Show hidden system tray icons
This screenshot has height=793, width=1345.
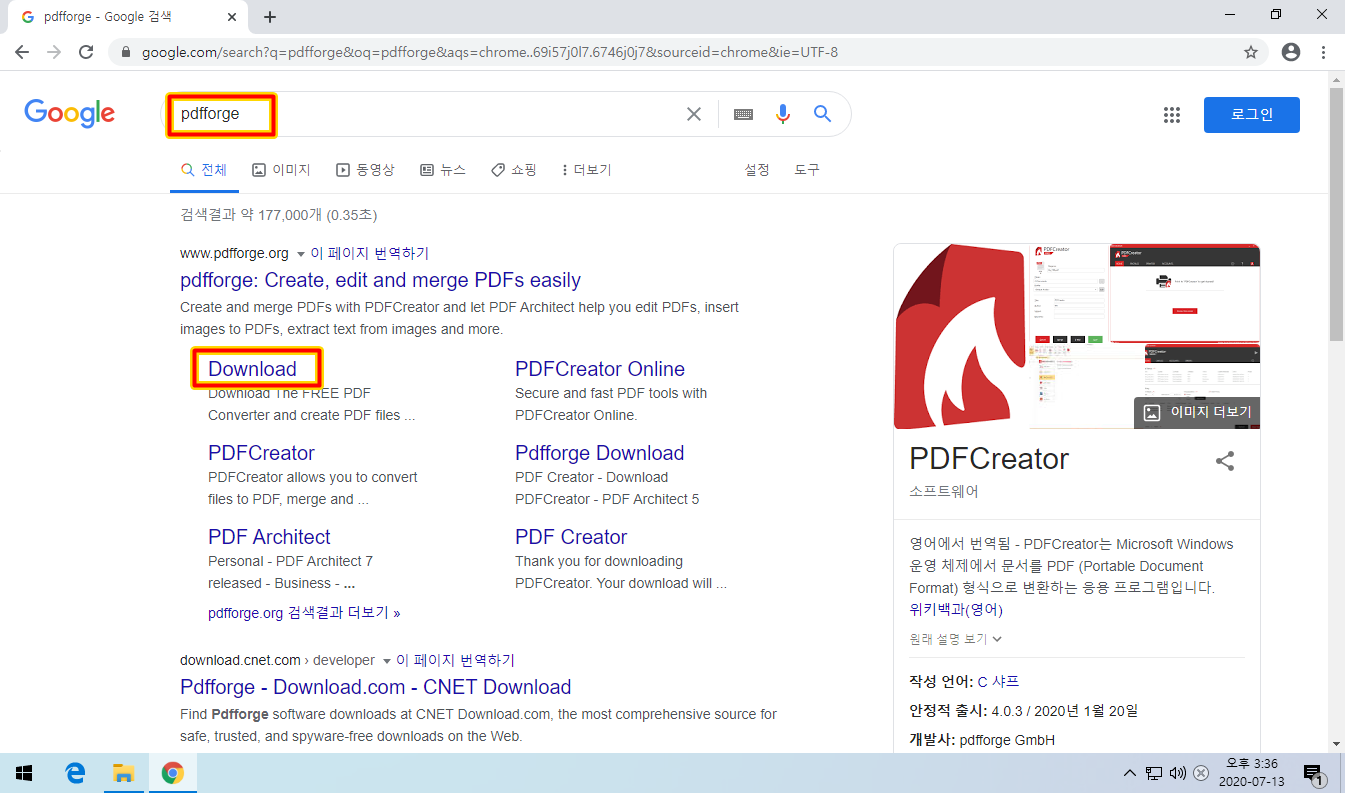(1130, 773)
